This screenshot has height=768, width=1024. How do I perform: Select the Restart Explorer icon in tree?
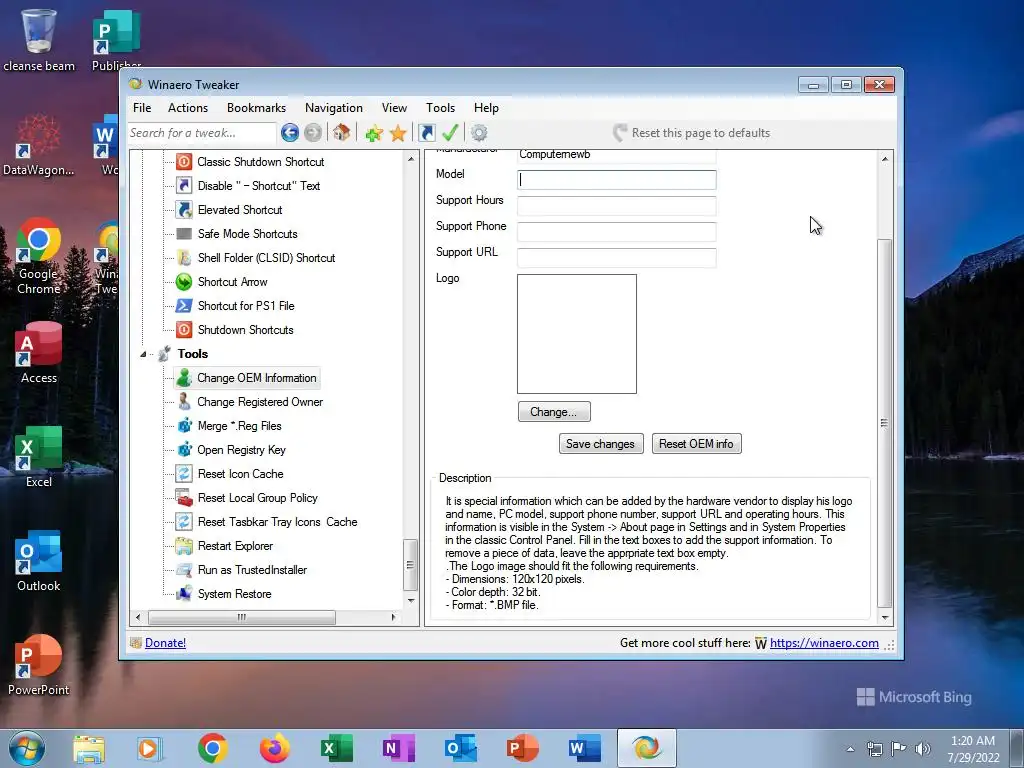coord(184,545)
